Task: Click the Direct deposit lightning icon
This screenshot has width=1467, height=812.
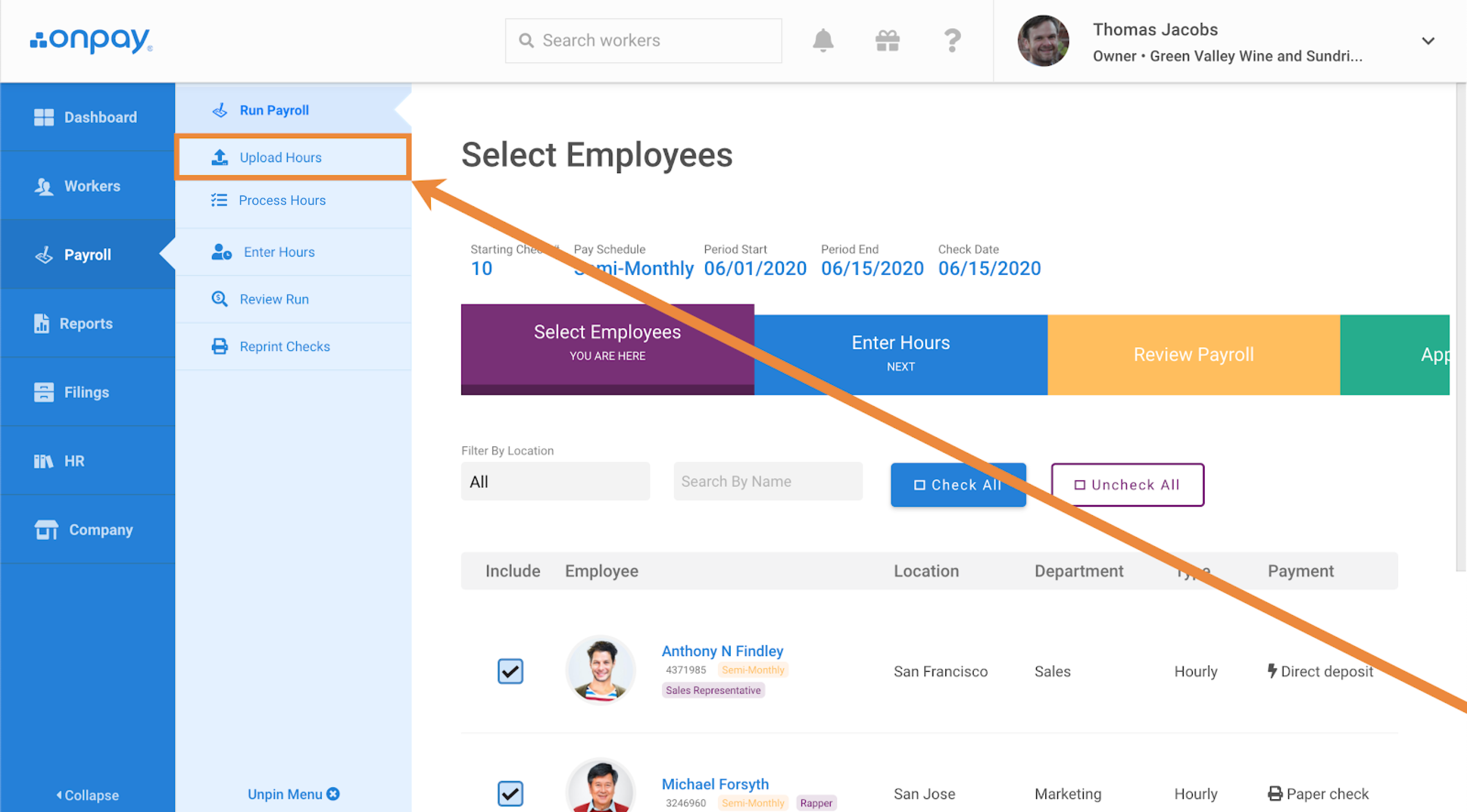Action: (x=1272, y=671)
